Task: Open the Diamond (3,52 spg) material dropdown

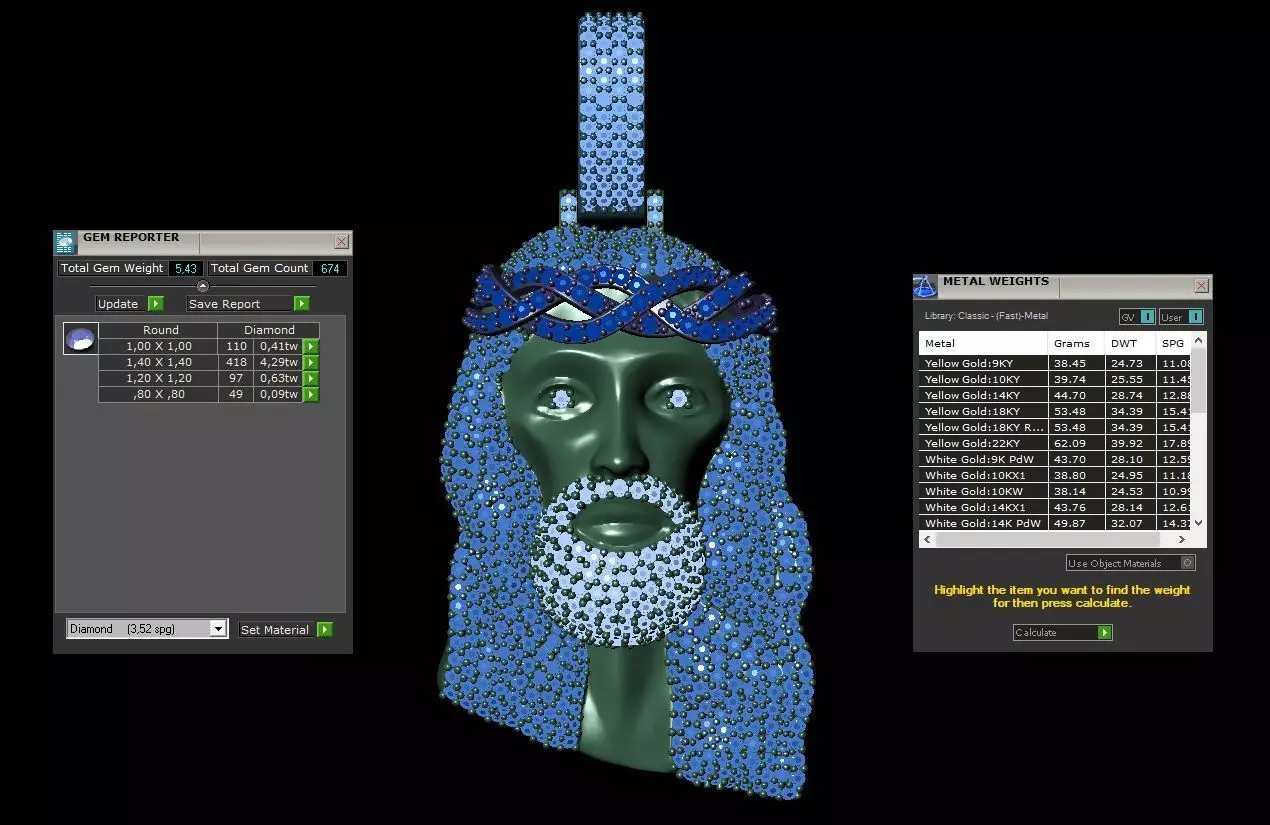Action: [147, 629]
